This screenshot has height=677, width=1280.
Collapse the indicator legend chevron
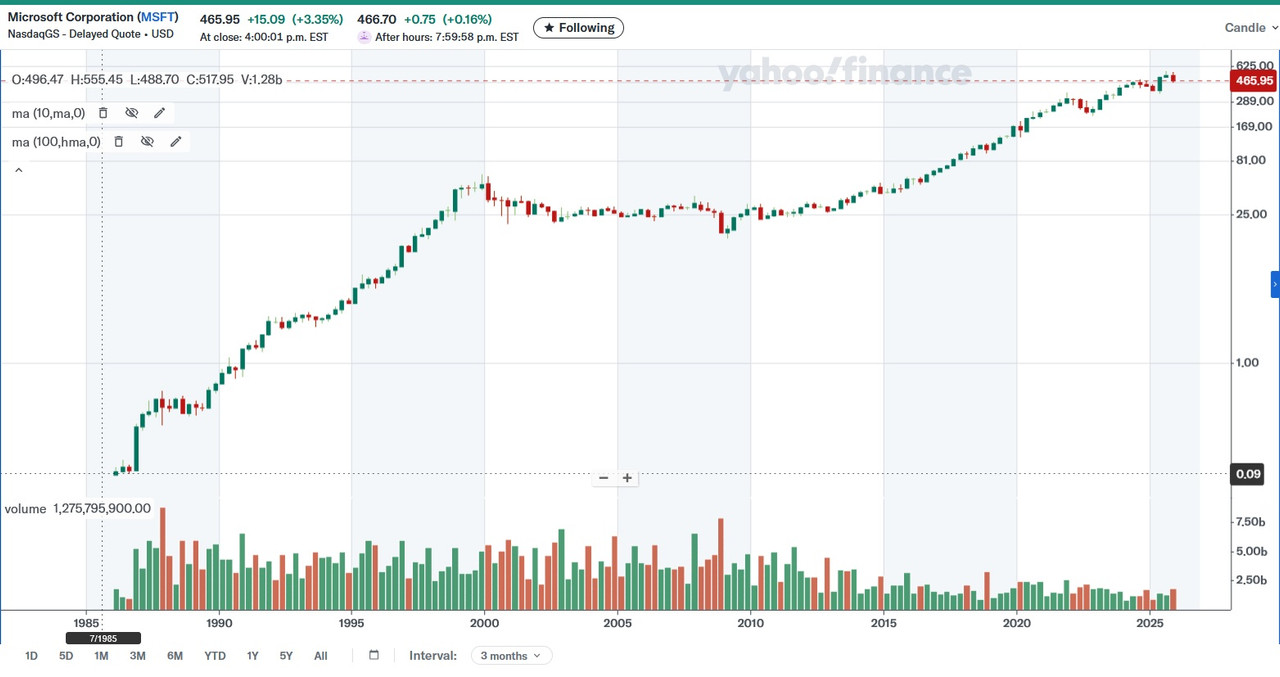click(x=18, y=171)
